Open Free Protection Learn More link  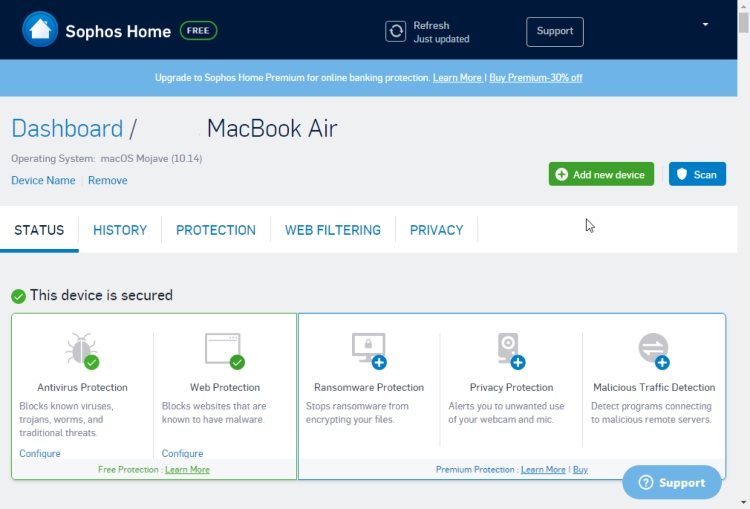187,470
